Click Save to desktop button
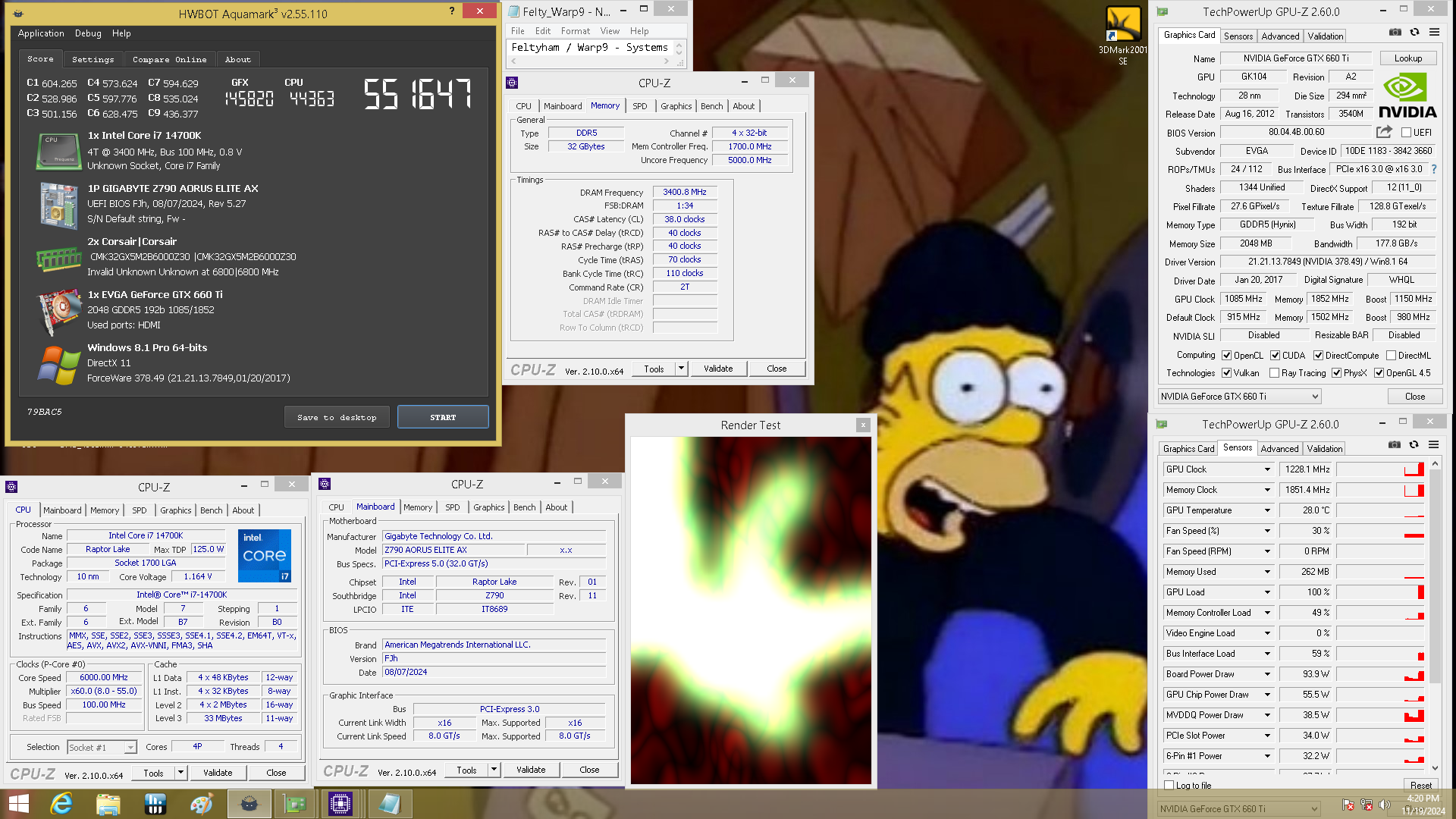This screenshot has height=819, width=1456. (x=337, y=417)
